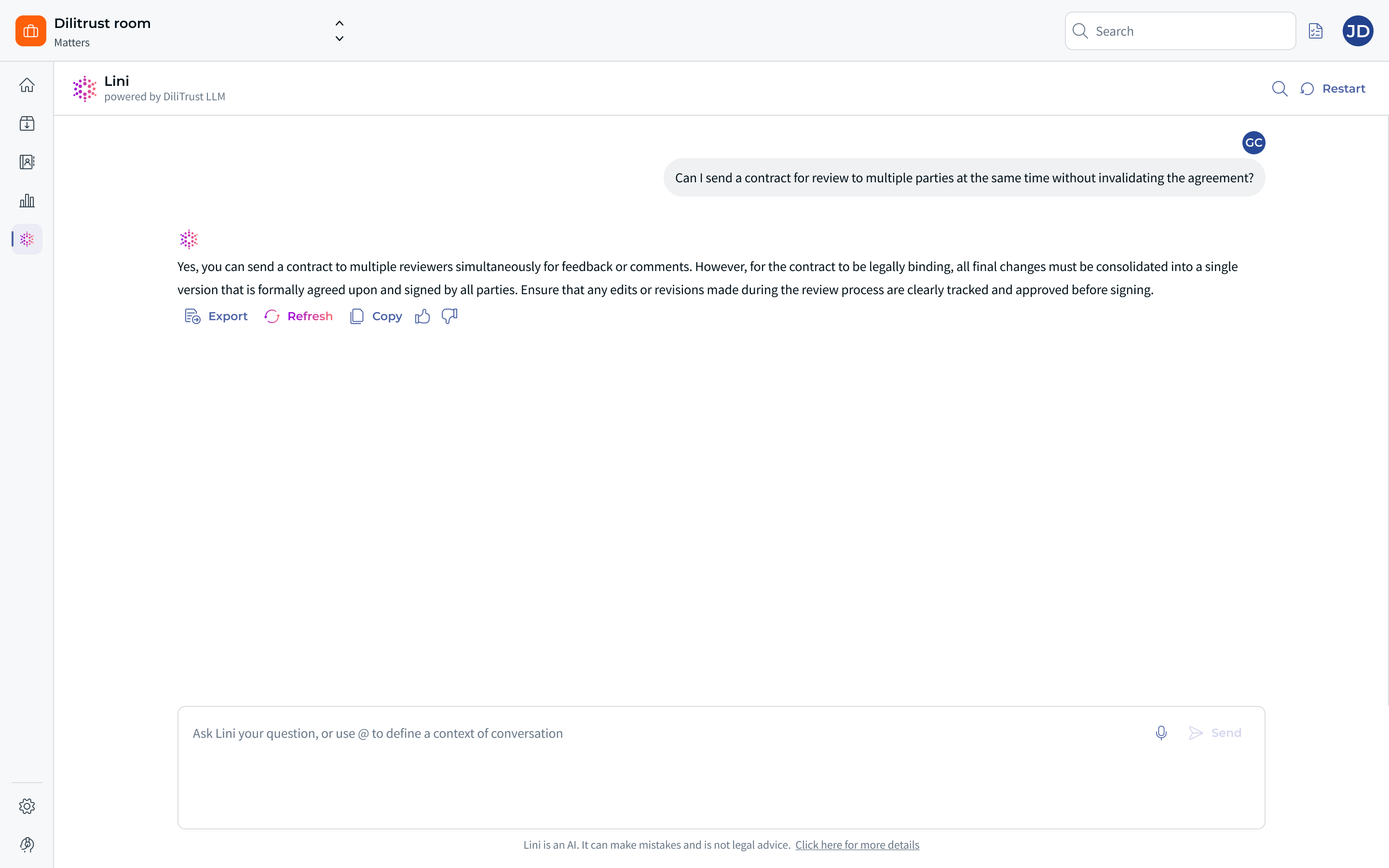Open the Home sidebar icon

[27, 85]
